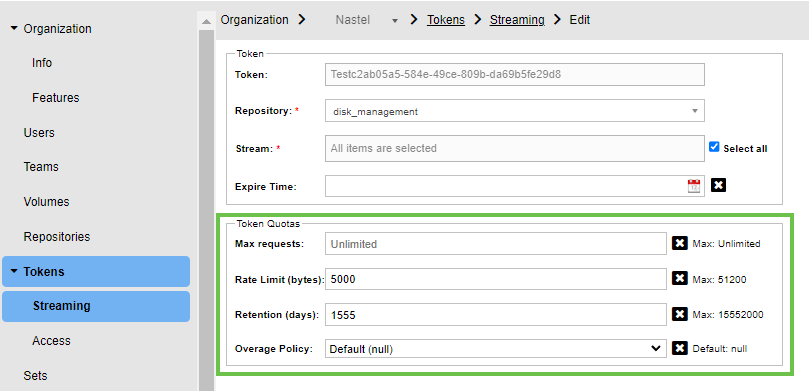Go to Volumes section

point(46,202)
